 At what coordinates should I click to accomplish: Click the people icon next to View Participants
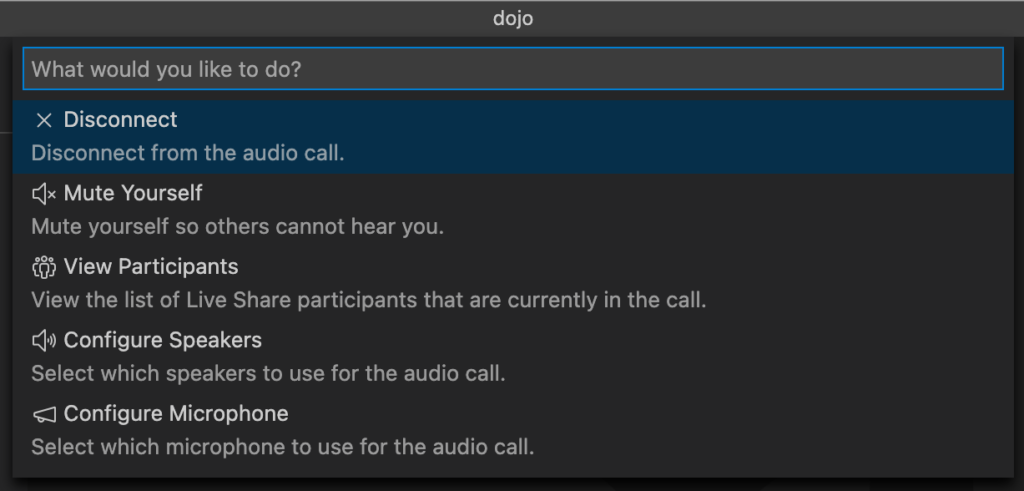tap(44, 267)
